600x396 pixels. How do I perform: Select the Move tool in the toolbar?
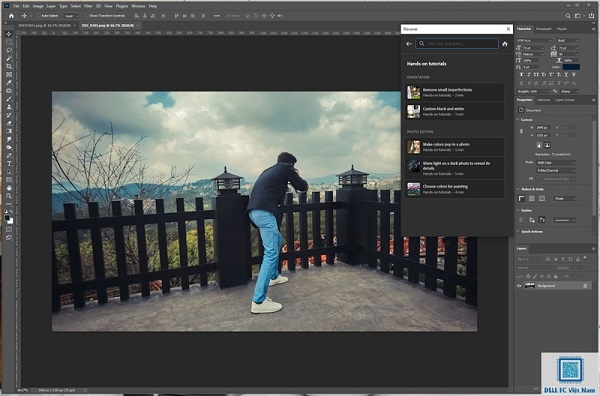coord(9,34)
